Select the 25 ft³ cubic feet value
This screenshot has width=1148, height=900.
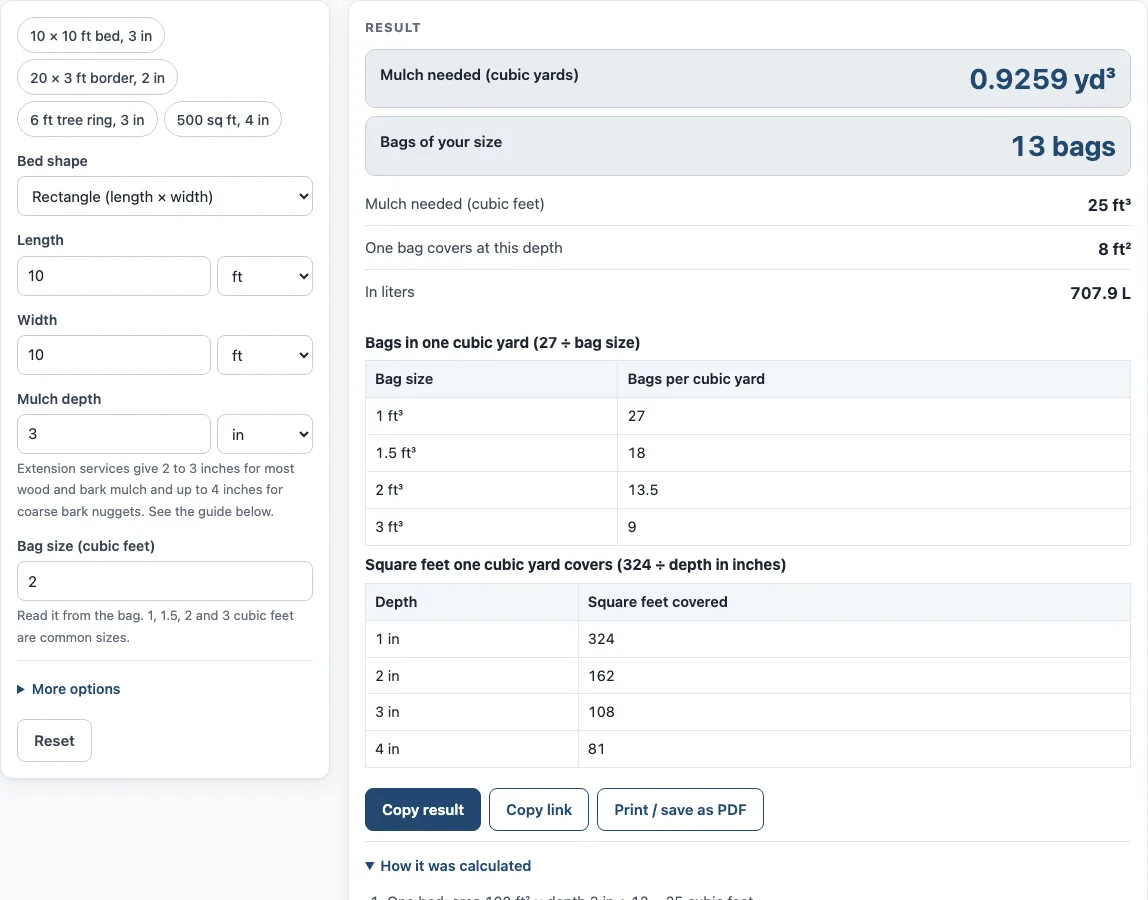pyautogui.click(x=1108, y=204)
